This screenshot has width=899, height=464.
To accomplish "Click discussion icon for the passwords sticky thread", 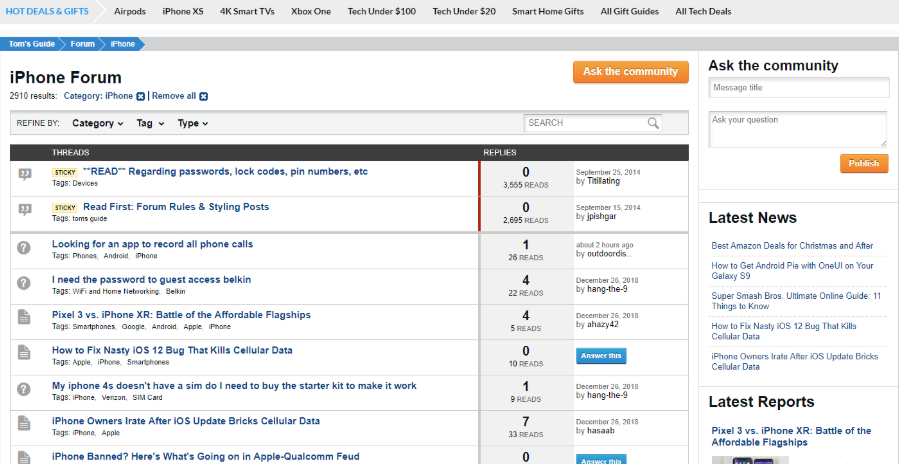I will click(24, 174).
